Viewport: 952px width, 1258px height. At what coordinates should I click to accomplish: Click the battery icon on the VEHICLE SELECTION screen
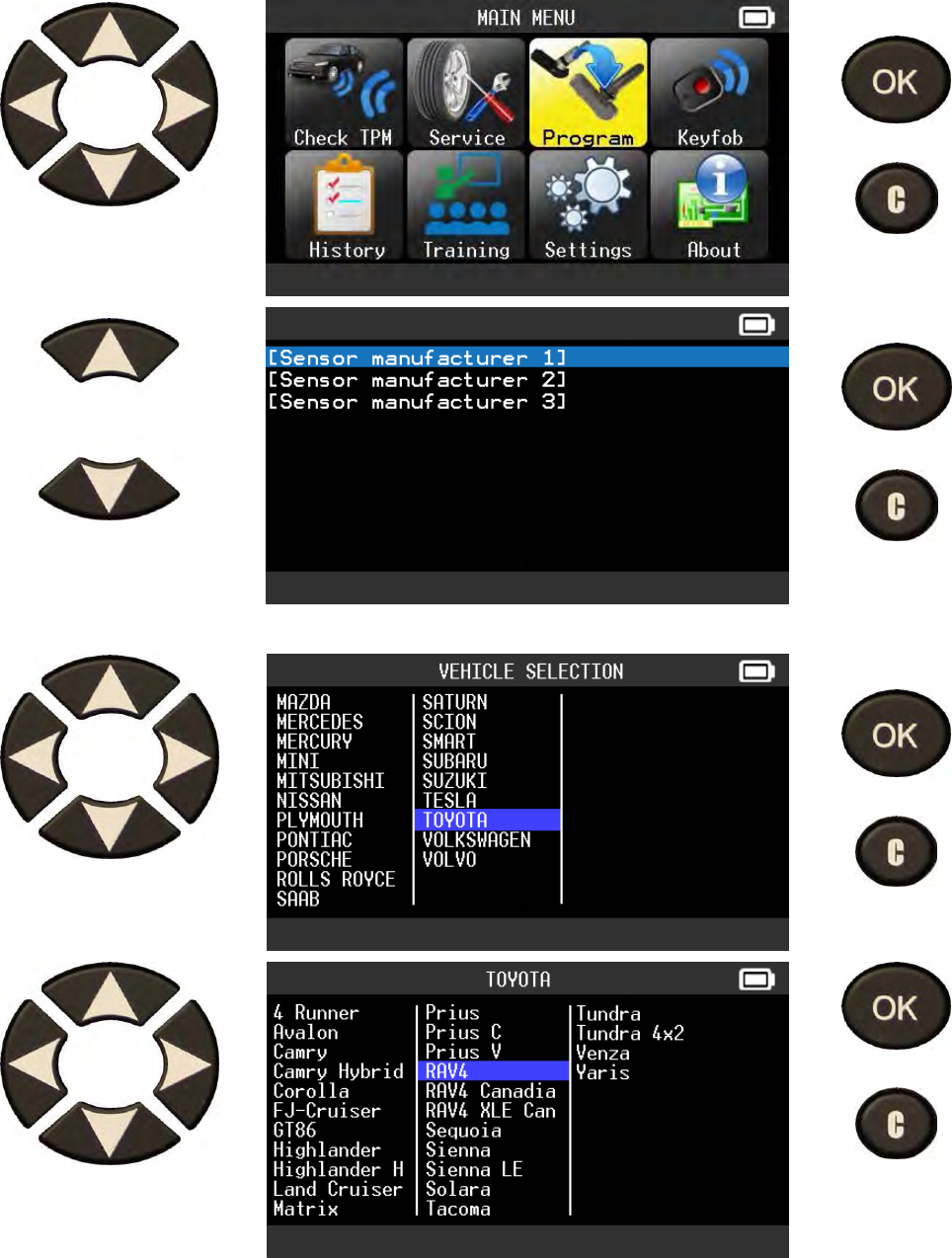click(757, 671)
